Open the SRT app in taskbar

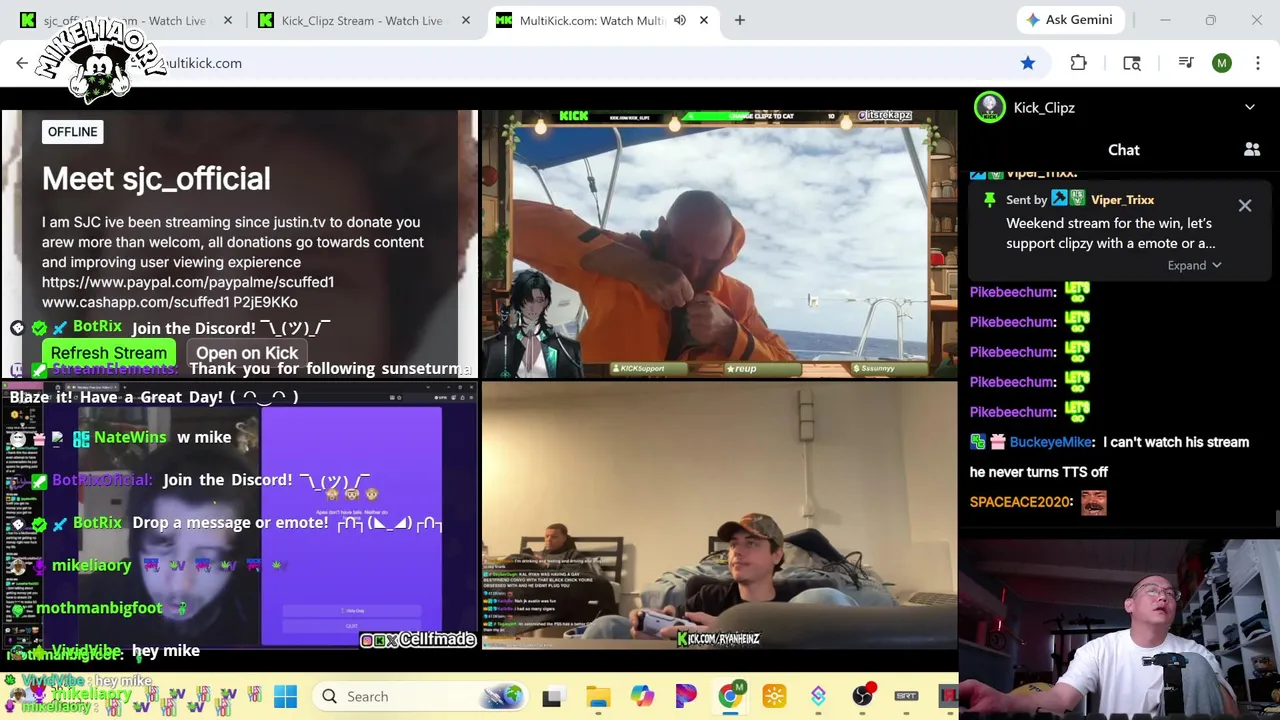tap(906, 696)
